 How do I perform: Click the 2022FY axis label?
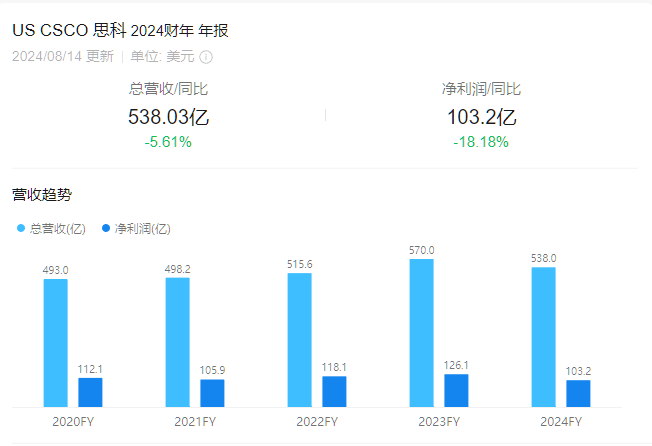point(317,421)
